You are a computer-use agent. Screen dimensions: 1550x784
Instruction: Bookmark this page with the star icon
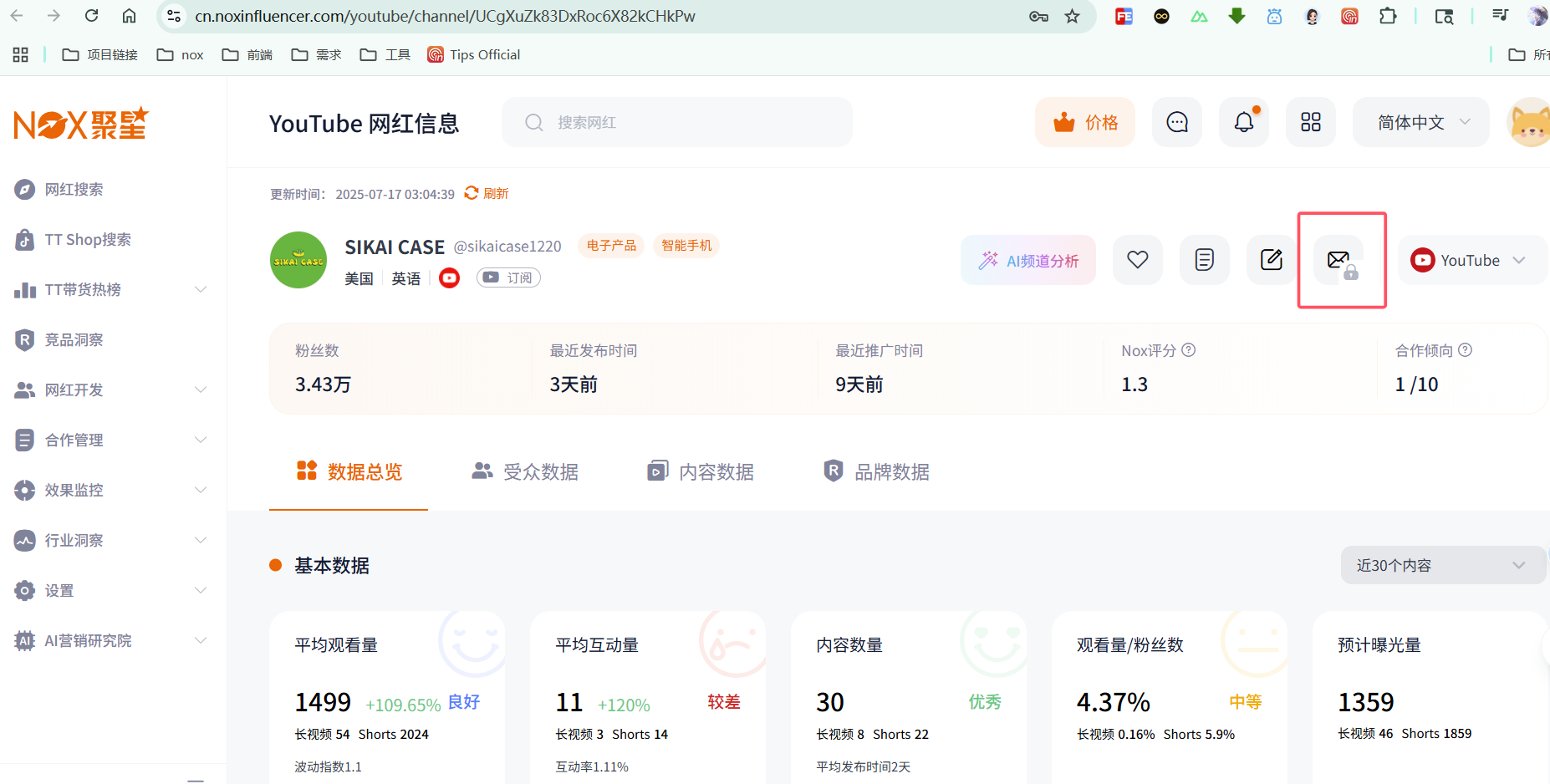click(1072, 16)
